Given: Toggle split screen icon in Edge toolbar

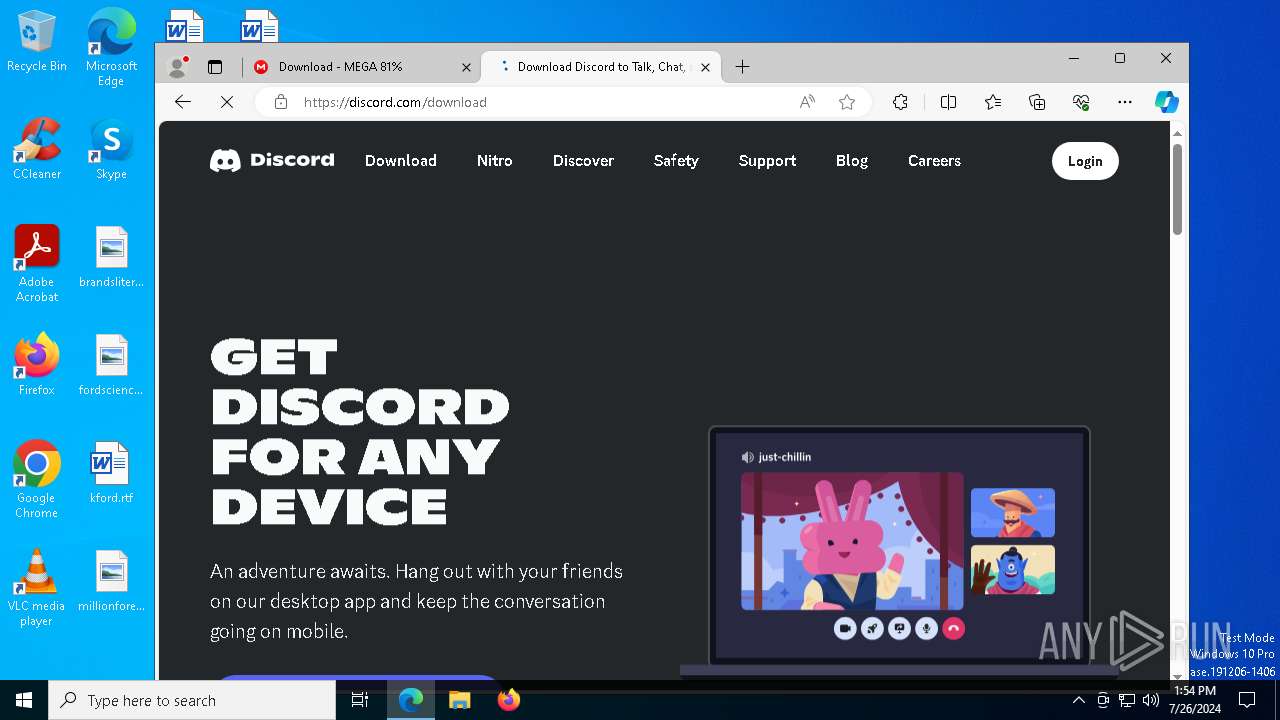Looking at the screenshot, I should click(948, 102).
